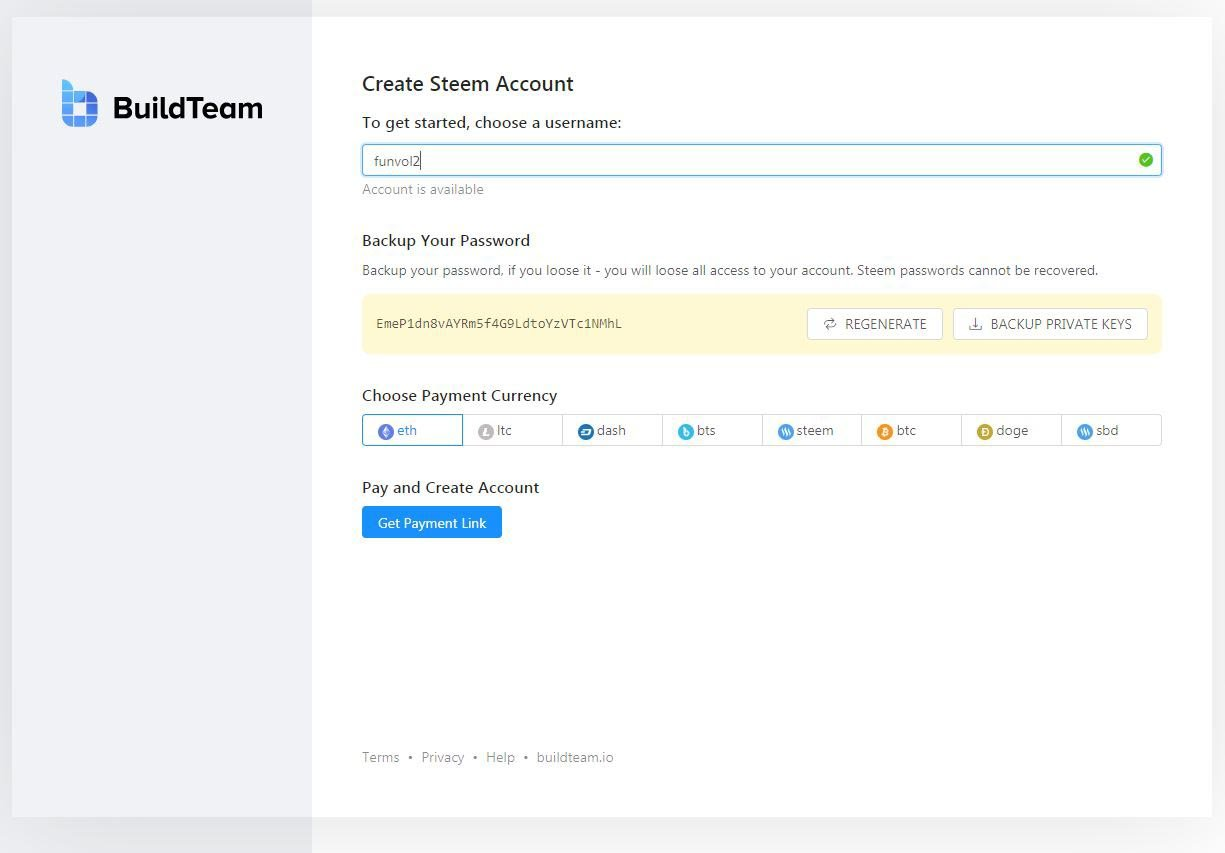This screenshot has height=853, width=1225.
Task: Open the Help link
Action: coord(500,757)
